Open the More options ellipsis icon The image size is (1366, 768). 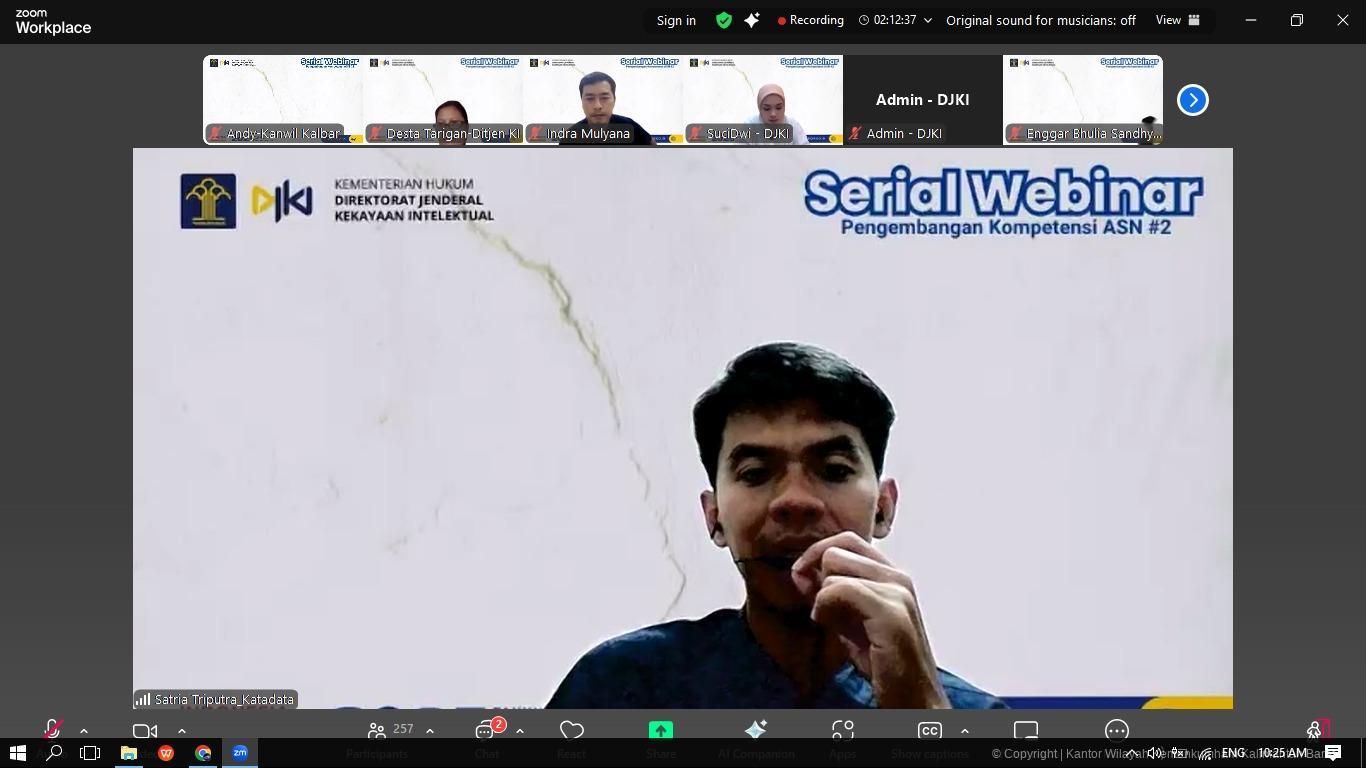(x=1116, y=730)
